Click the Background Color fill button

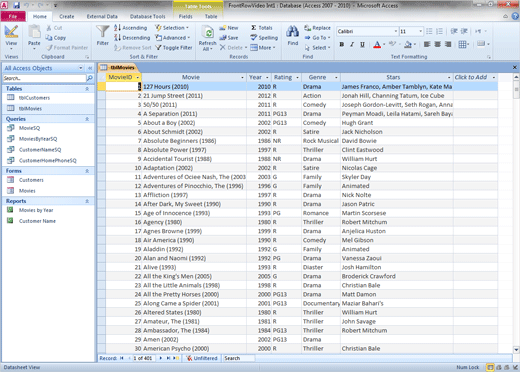tap(408, 44)
